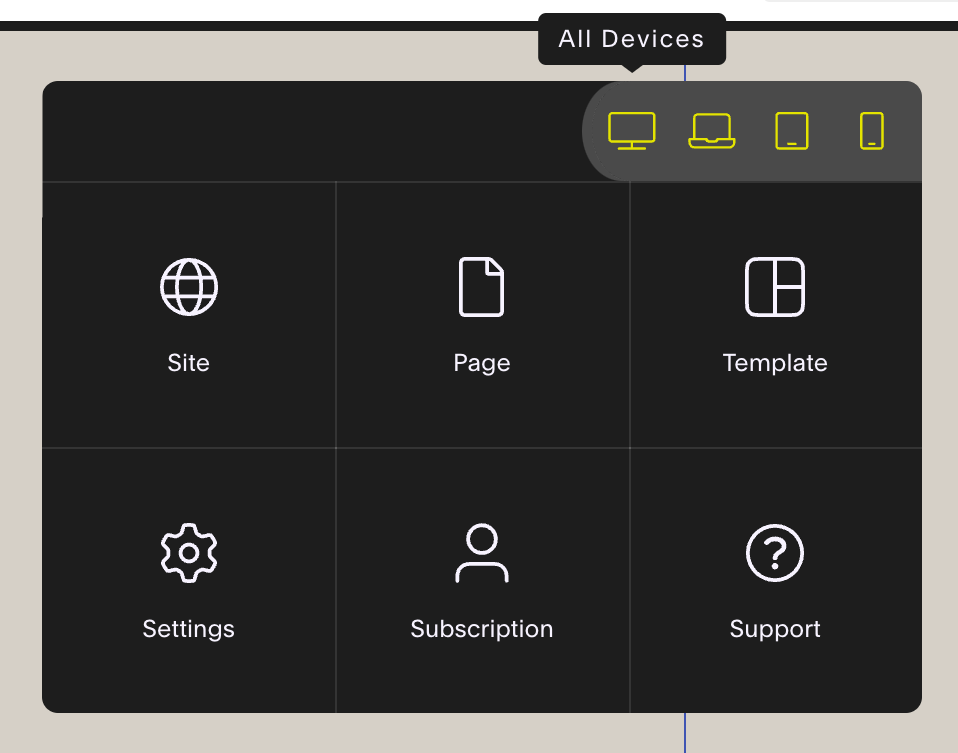Open Site settings via the globe icon
The height and width of the screenshot is (753, 958).
[188, 287]
